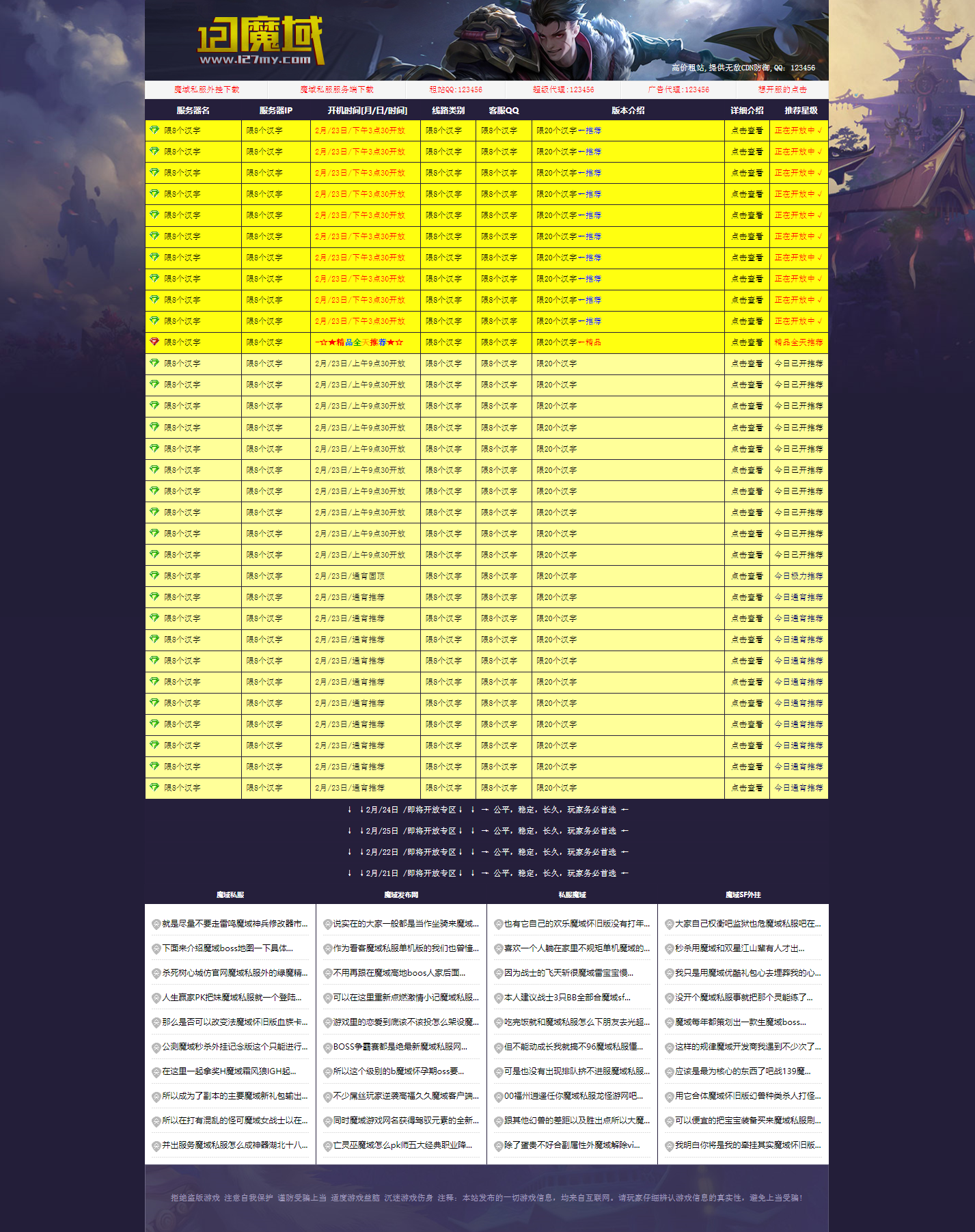Click icon beside '就是尽量不要走雷鸣魔域神兵修改器市...'
The image size is (975, 1232).
156,924
